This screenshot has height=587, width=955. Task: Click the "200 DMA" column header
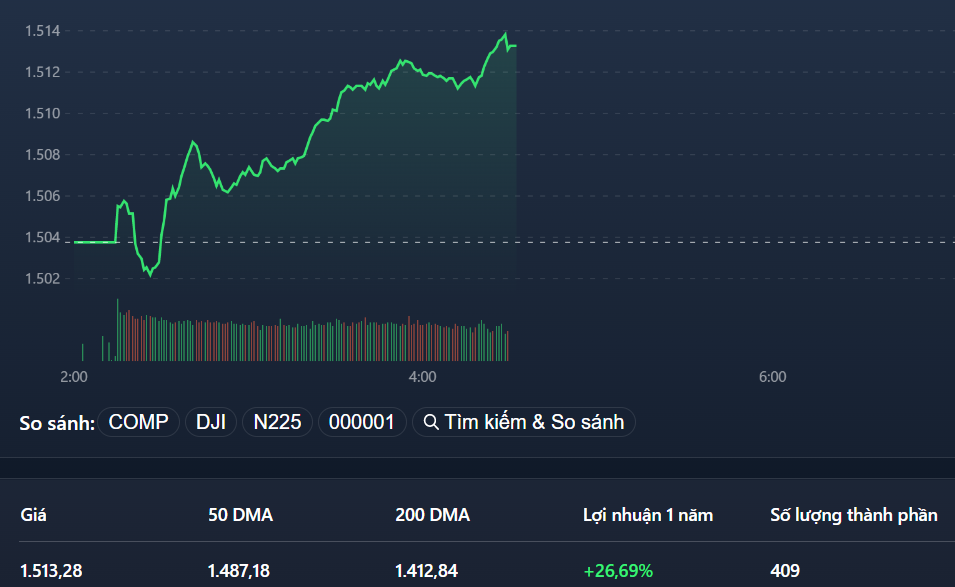(434, 514)
